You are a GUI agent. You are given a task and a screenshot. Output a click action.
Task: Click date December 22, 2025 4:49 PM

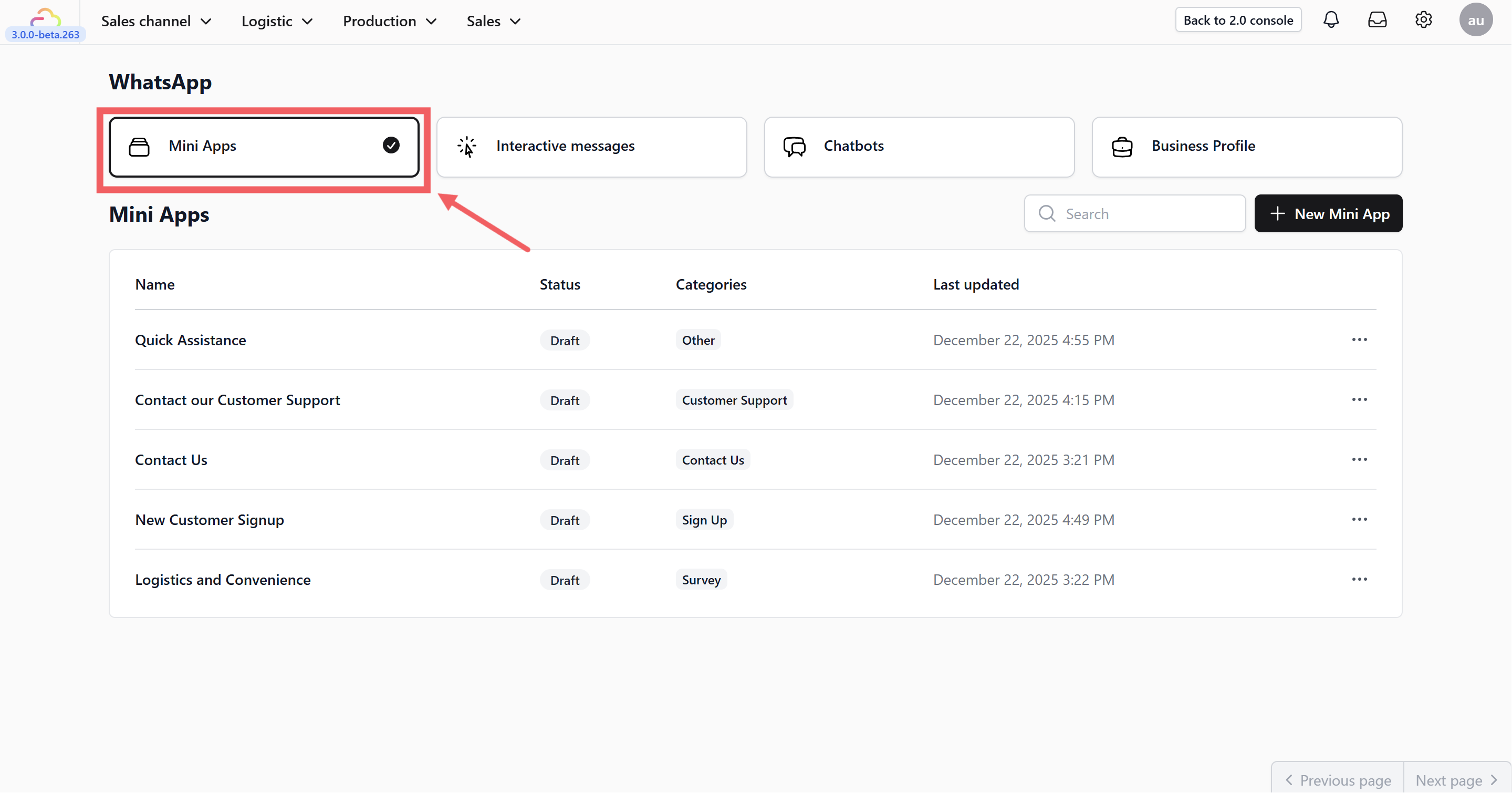point(1024,520)
